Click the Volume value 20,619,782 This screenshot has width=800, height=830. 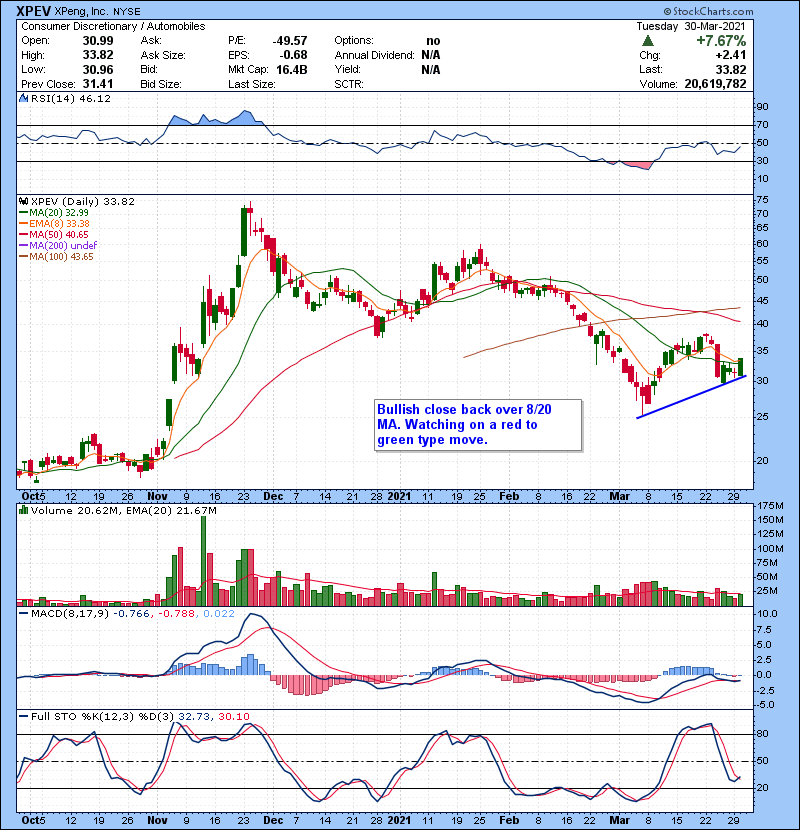(x=715, y=84)
